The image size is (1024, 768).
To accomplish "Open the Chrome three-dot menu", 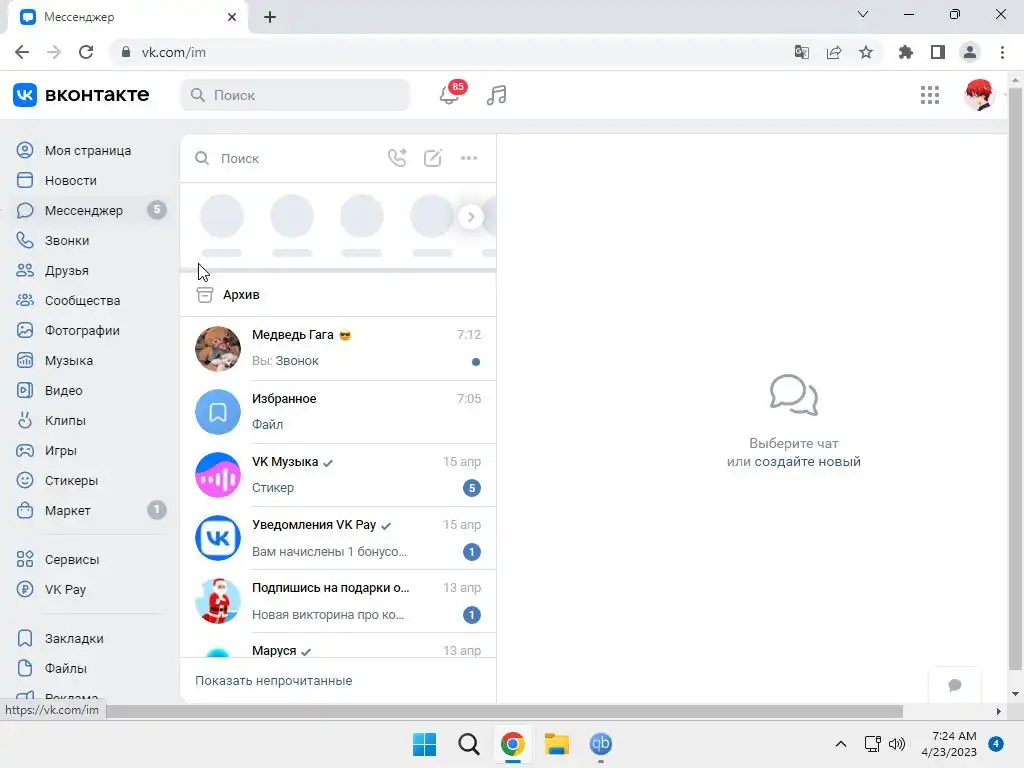I will pos(1002,52).
